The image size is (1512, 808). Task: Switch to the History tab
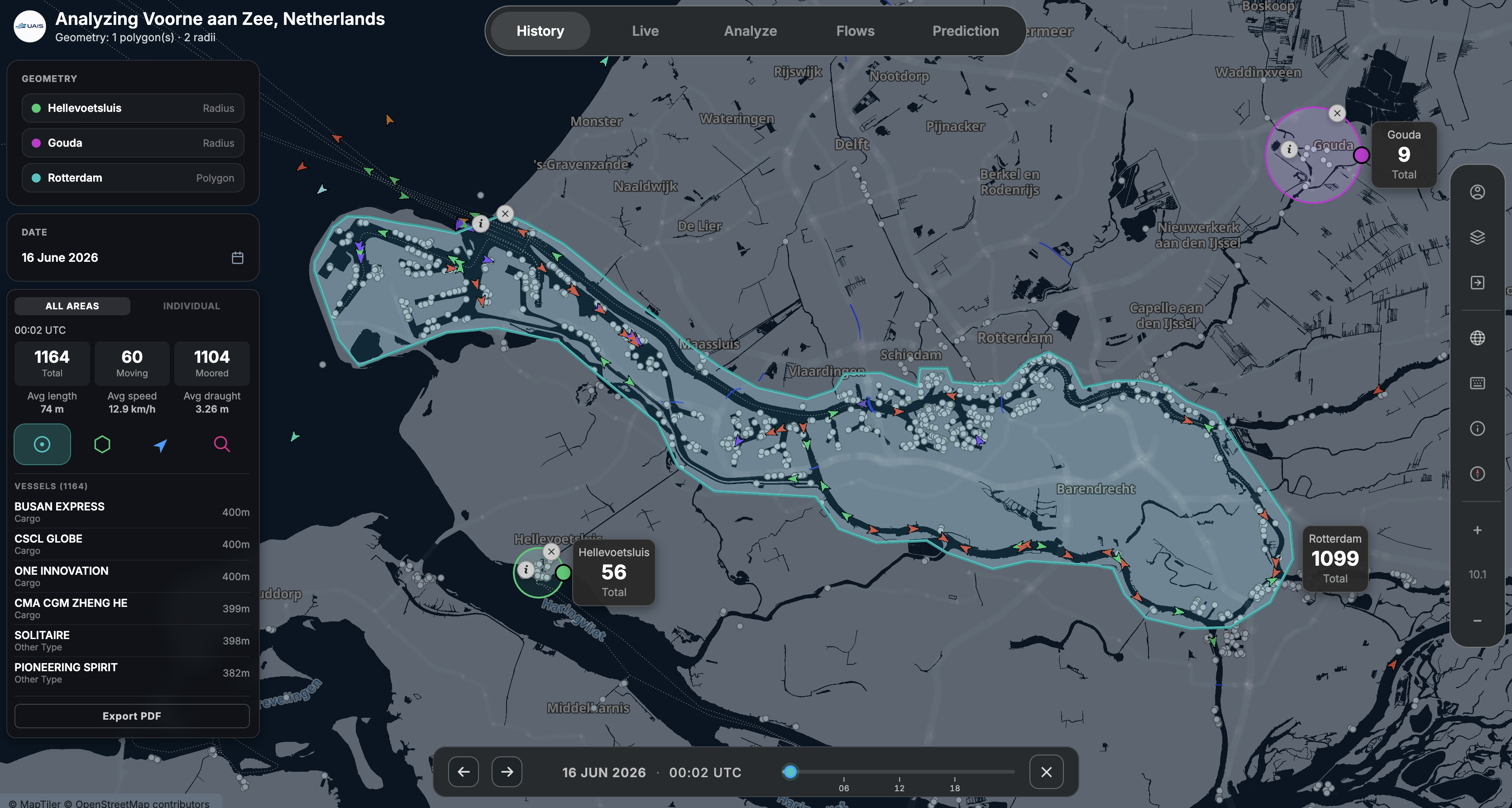coord(540,31)
